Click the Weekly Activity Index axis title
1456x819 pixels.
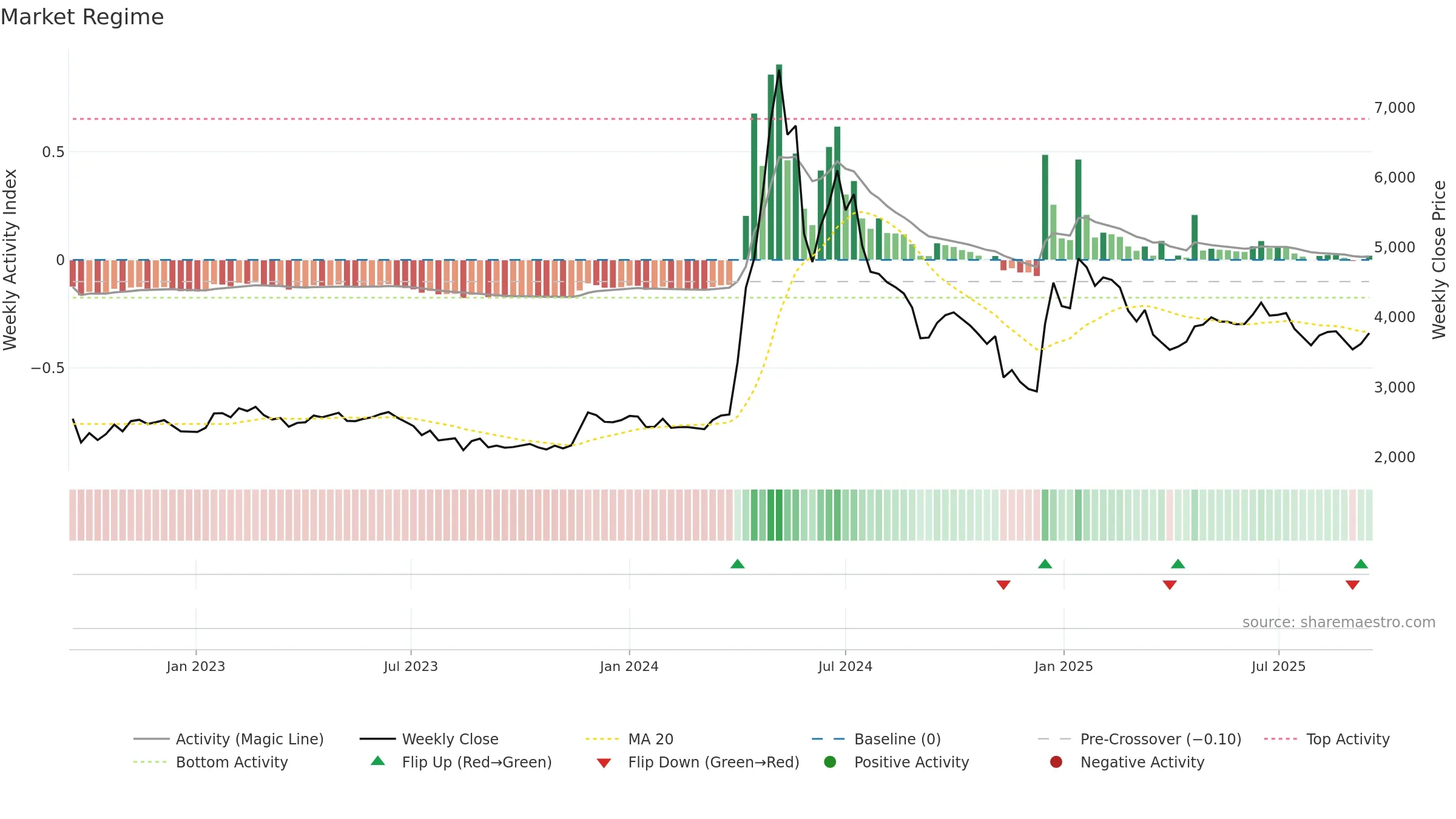10,260
